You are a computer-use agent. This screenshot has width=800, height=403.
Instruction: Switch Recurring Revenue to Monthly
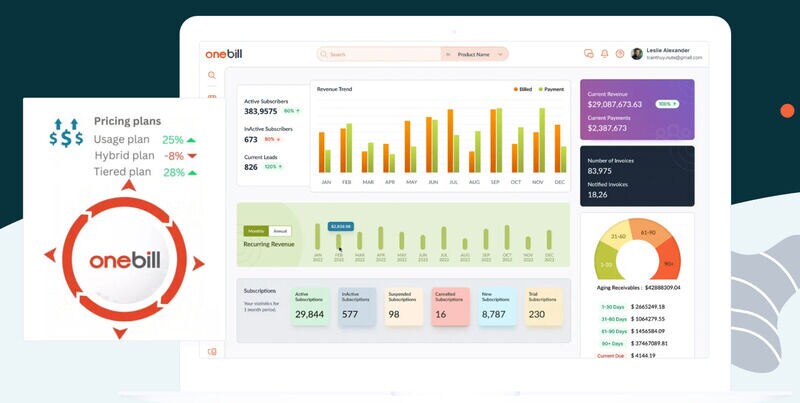tap(256, 231)
